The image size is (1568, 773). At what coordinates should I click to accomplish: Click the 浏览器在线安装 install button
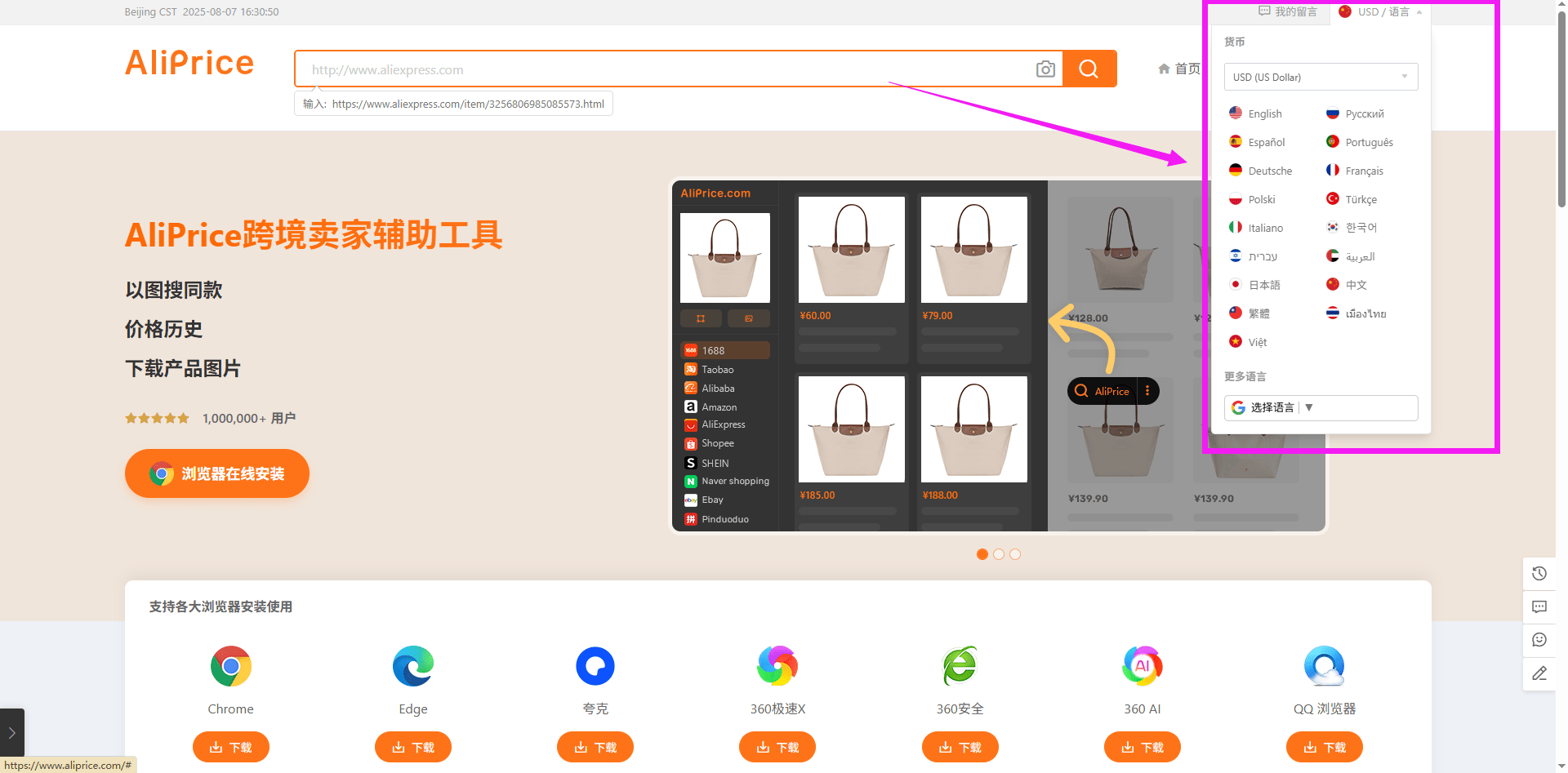pos(217,473)
